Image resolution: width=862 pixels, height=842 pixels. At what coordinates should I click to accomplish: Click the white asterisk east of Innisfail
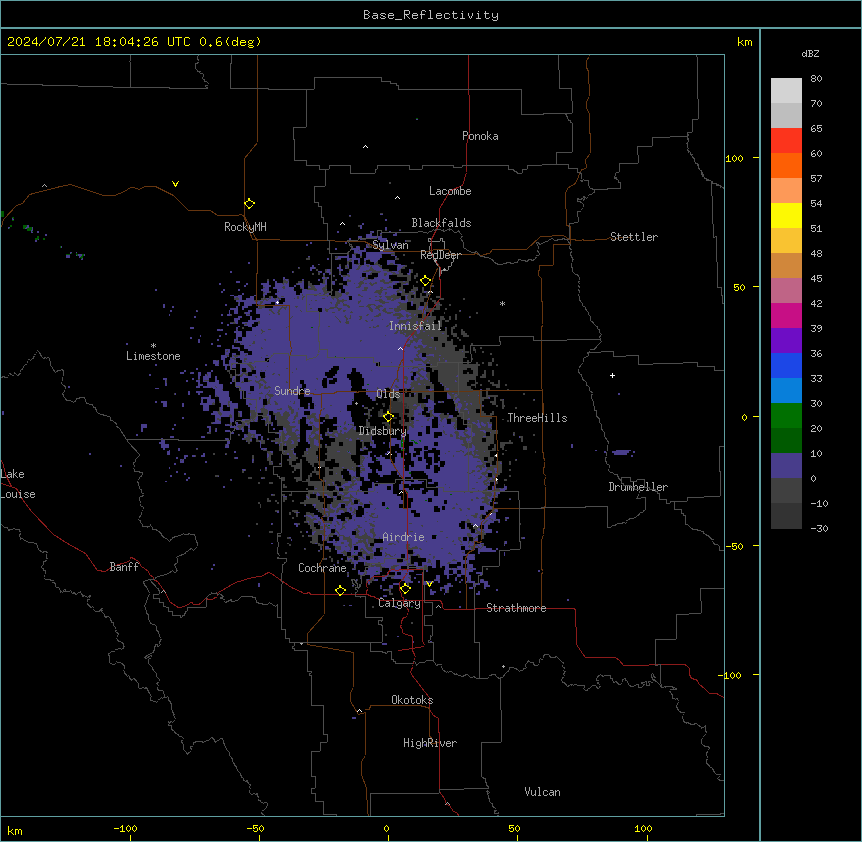coord(502,303)
